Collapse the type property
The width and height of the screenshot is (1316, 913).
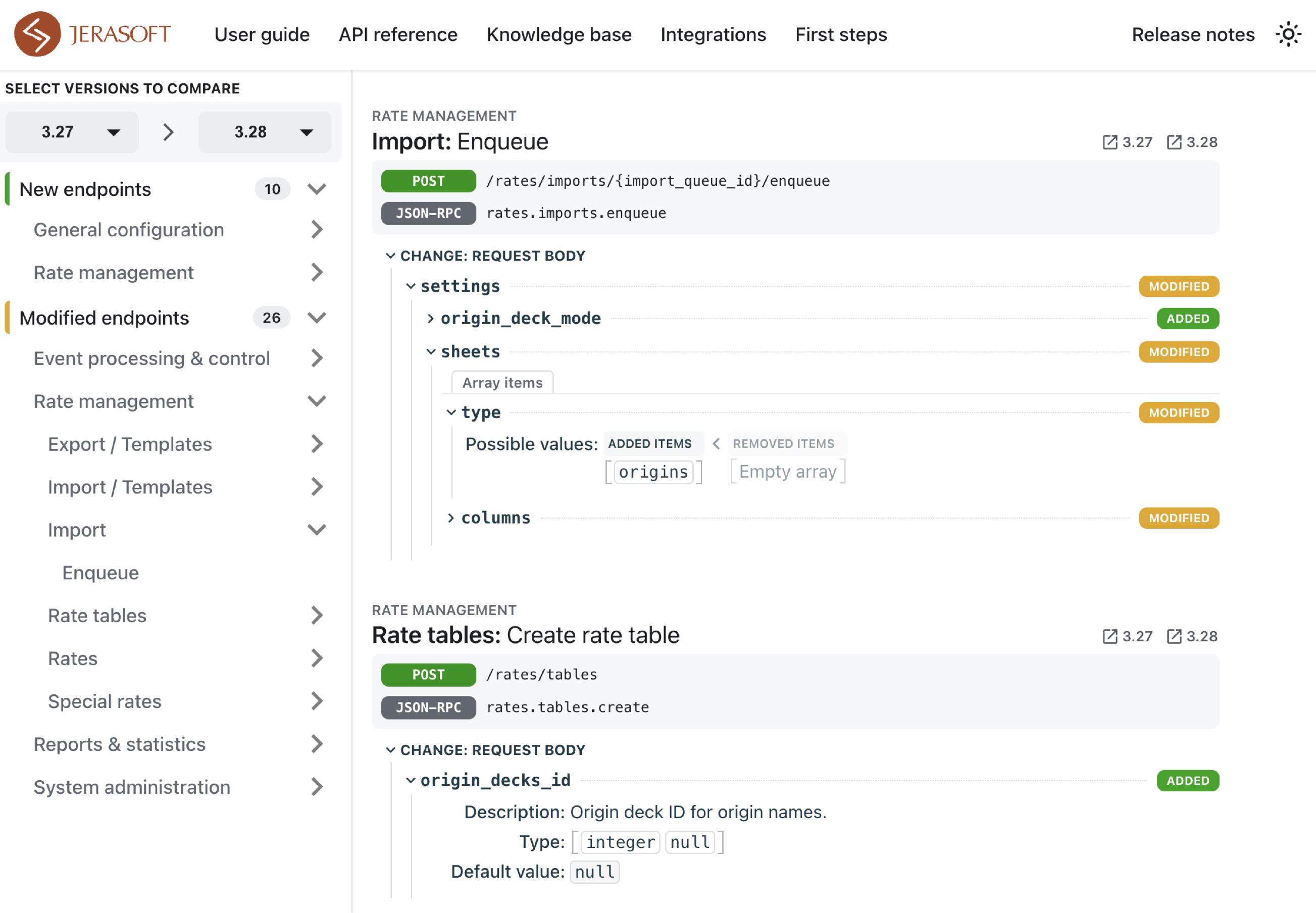(451, 413)
